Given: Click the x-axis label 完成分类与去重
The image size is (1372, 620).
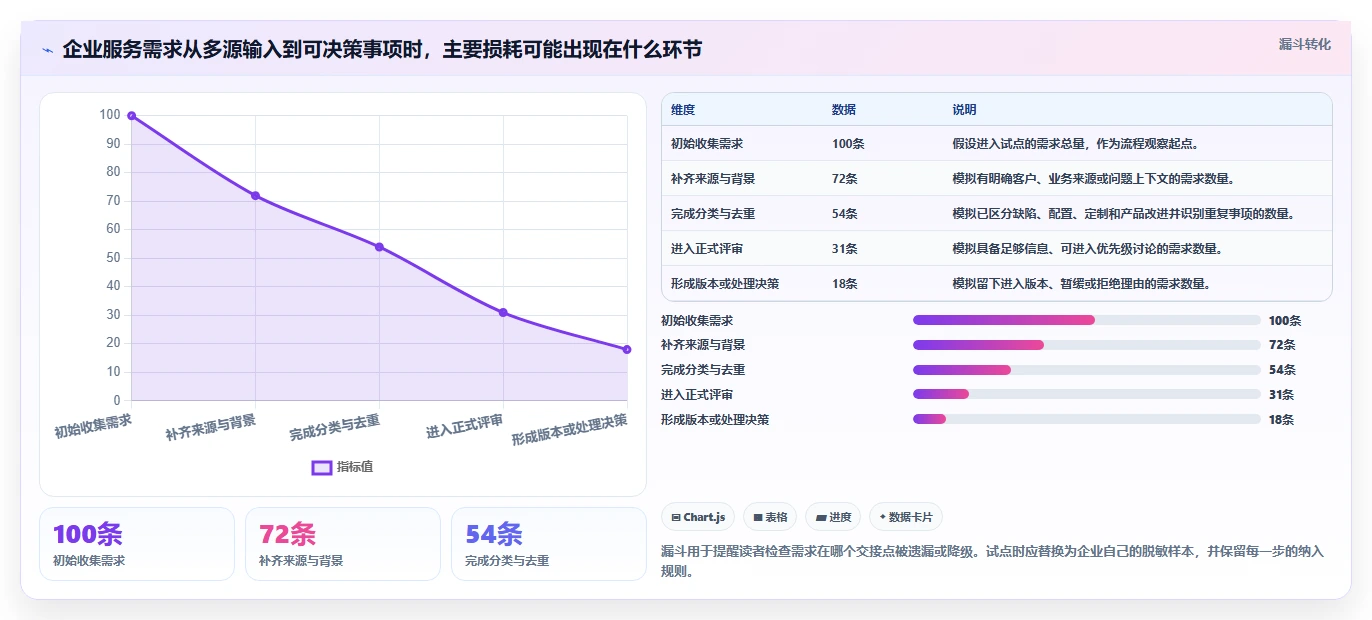Looking at the screenshot, I should pyautogui.click(x=335, y=428).
